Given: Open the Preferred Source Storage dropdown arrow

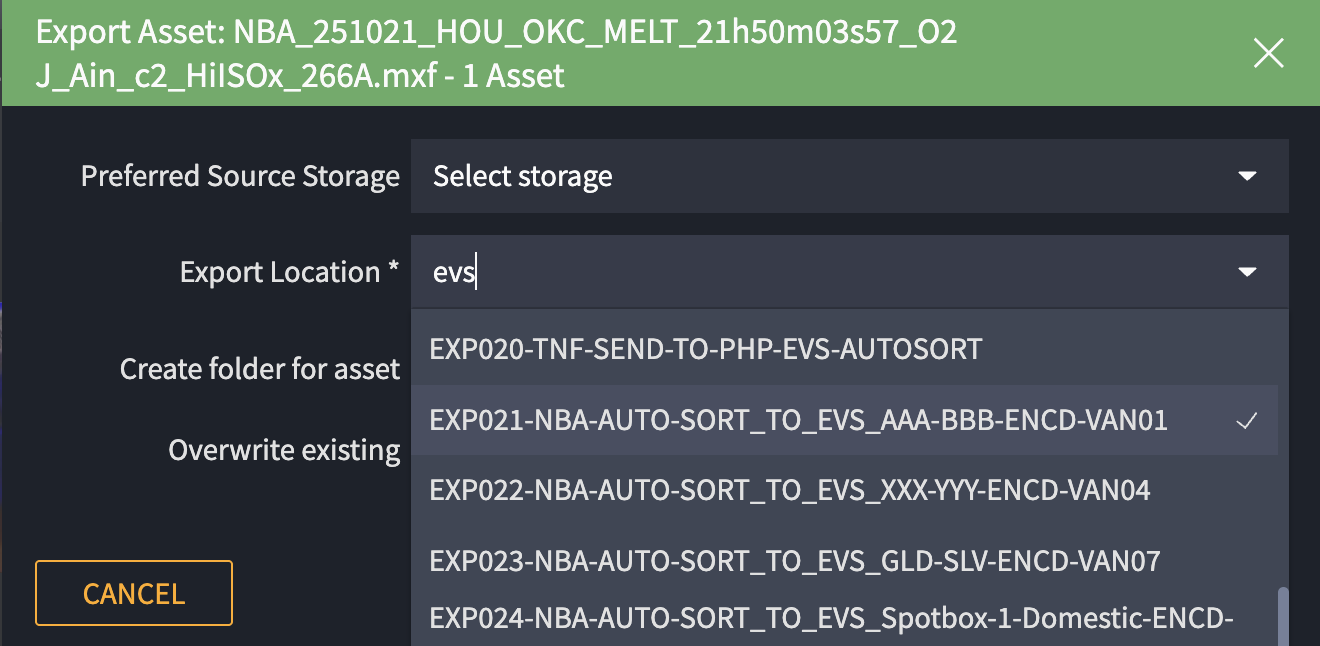Looking at the screenshot, I should [1247, 177].
